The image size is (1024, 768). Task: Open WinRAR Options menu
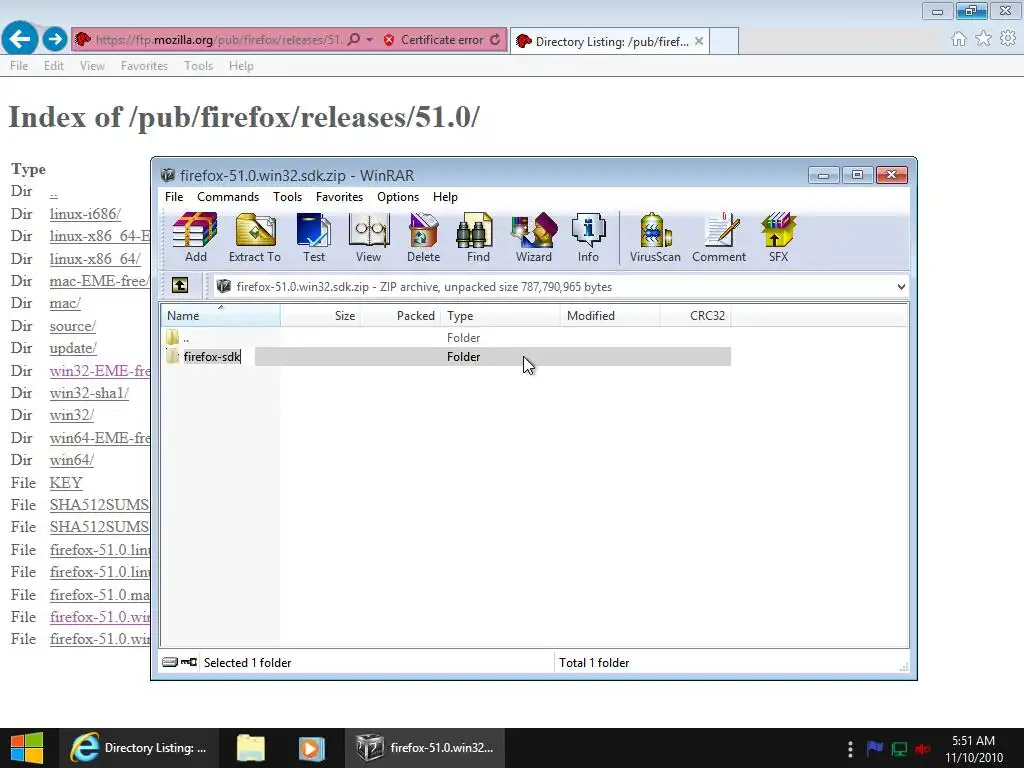(398, 197)
